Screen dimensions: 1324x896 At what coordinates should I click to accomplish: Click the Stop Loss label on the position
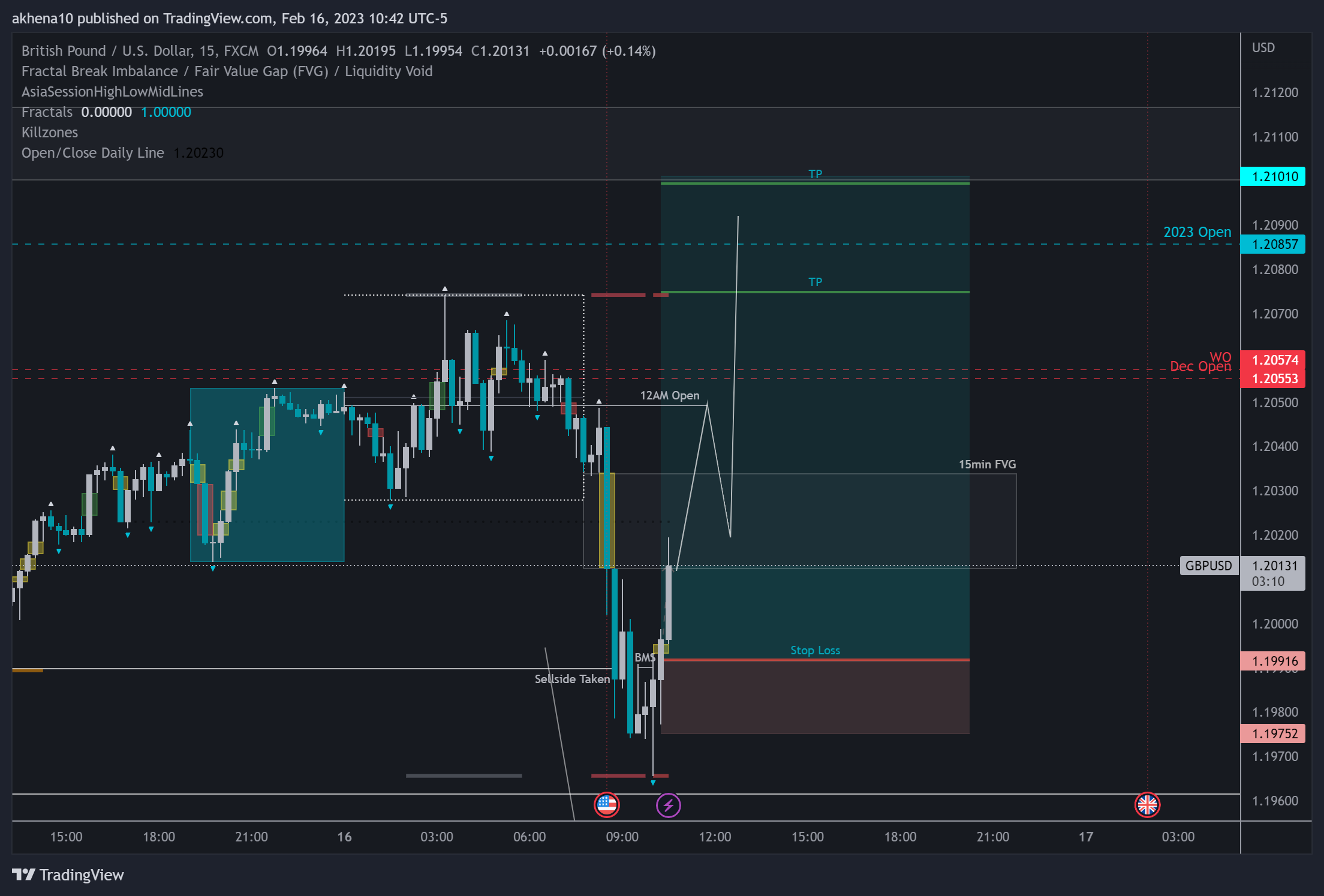815,650
